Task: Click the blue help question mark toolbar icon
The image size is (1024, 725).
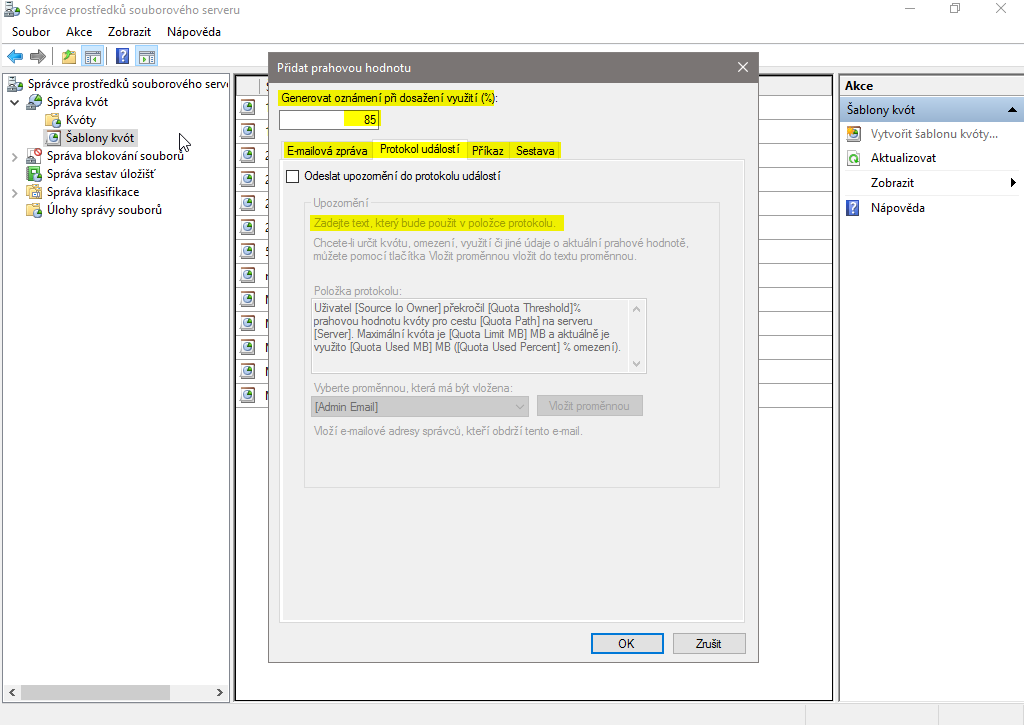Action: [x=122, y=56]
